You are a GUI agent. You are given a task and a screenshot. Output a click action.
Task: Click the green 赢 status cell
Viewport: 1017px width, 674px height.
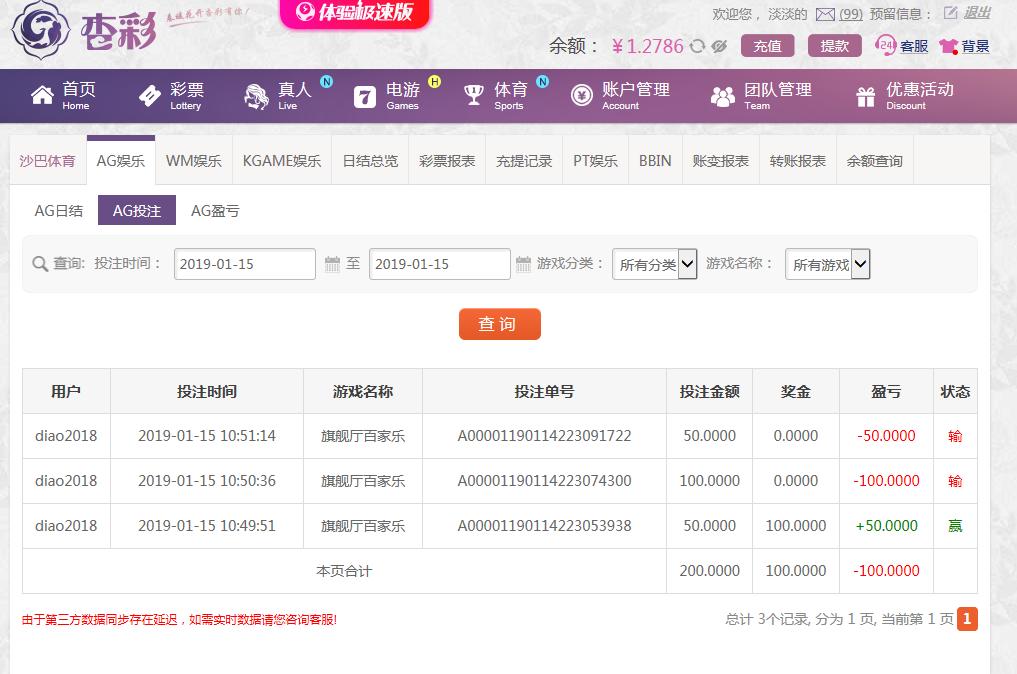coord(955,525)
